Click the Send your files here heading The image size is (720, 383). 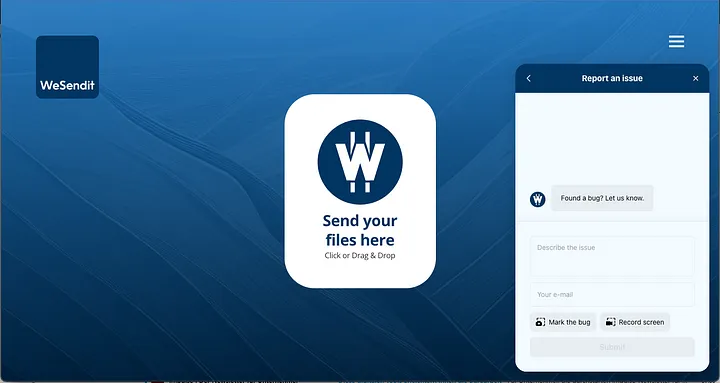[x=360, y=230]
